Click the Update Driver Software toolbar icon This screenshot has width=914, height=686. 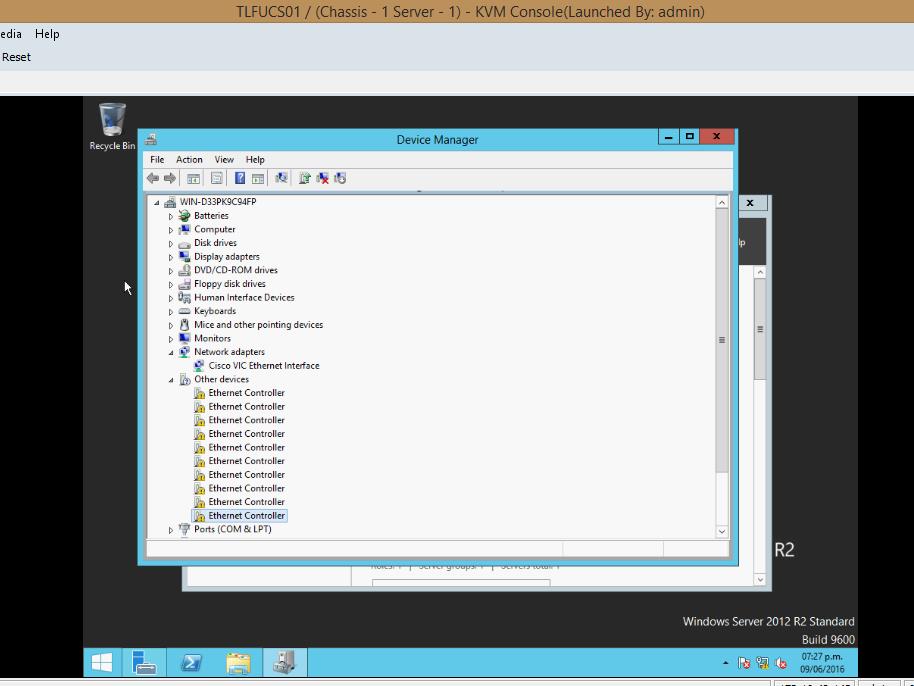click(305, 178)
